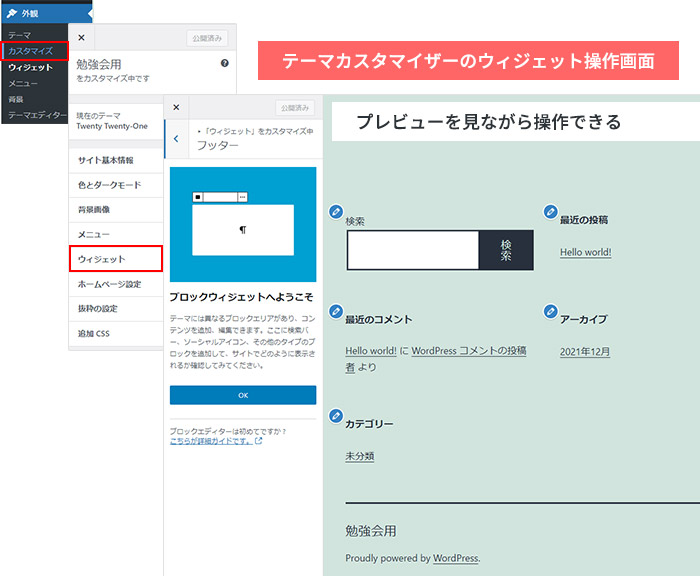This screenshot has height=576, width=700.
Task: Open テーマエディター in the 外観 submenu
Action: (38, 115)
